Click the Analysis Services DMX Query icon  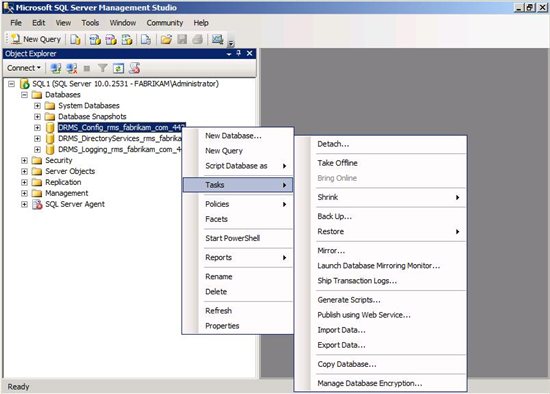[111, 39]
